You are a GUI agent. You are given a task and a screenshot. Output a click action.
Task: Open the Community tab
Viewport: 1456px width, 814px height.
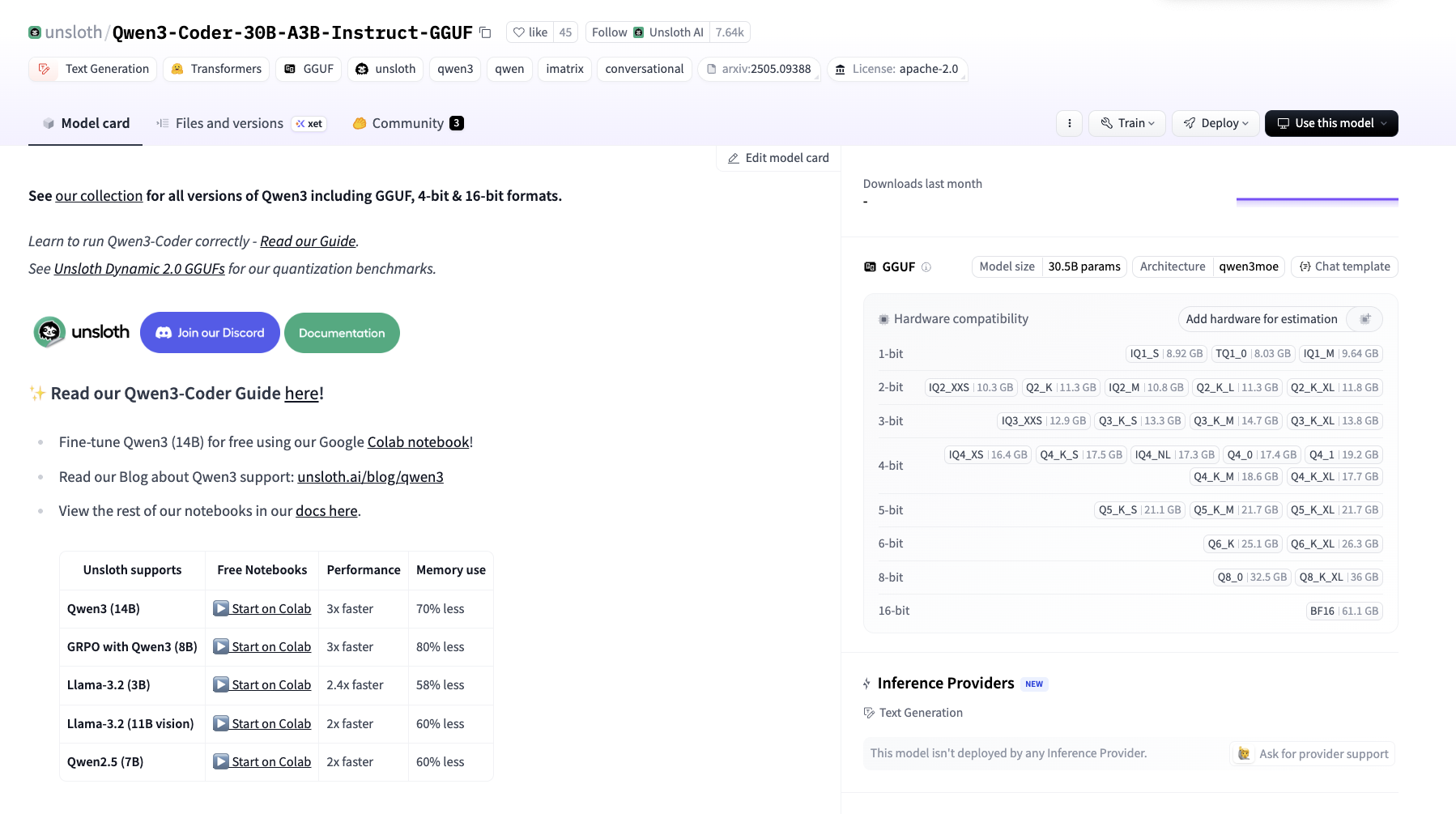tap(407, 123)
